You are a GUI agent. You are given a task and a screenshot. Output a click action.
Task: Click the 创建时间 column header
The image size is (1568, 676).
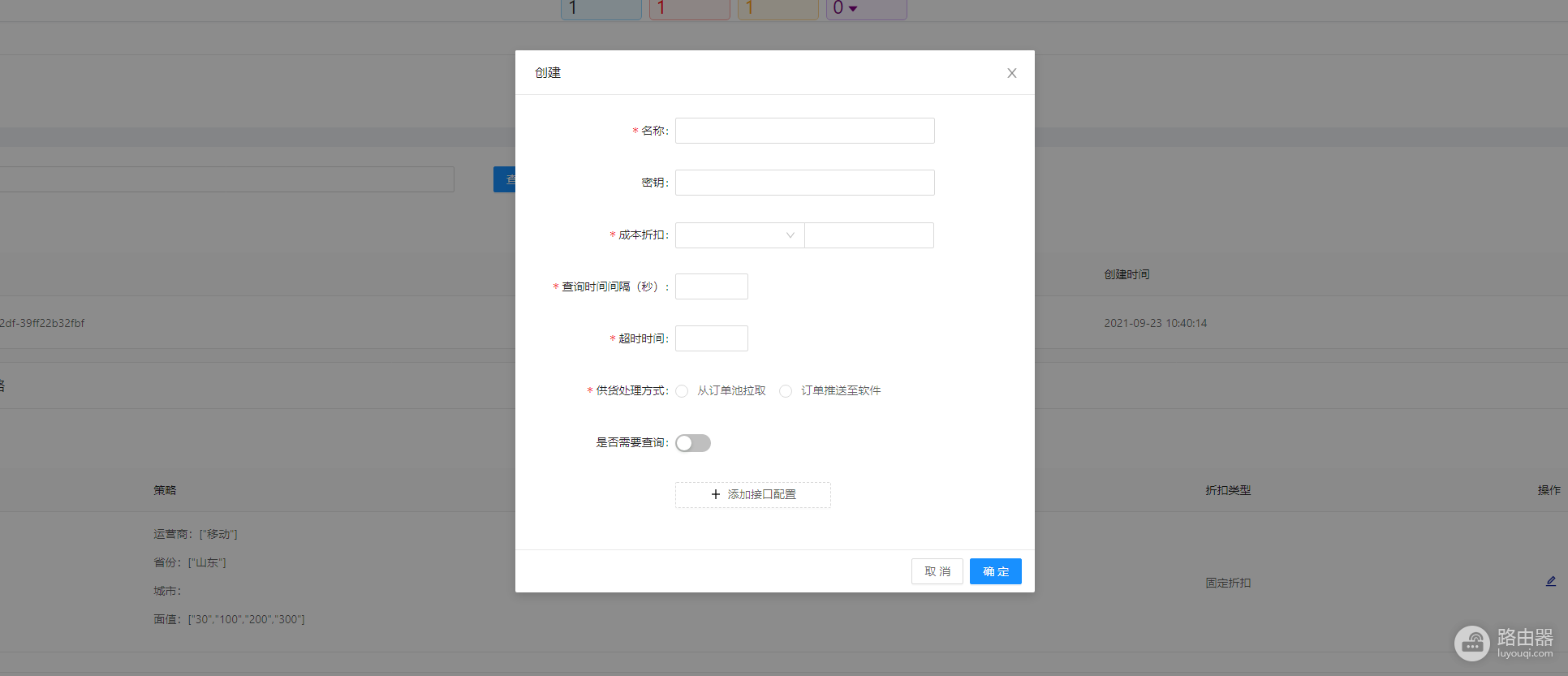[1126, 274]
